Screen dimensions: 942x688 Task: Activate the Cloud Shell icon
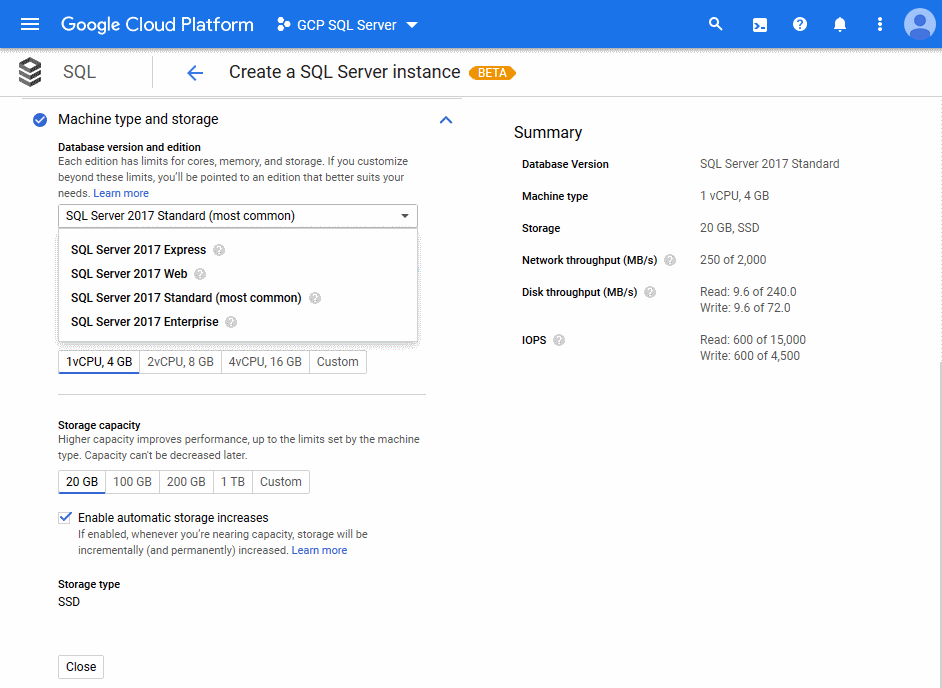click(759, 24)
